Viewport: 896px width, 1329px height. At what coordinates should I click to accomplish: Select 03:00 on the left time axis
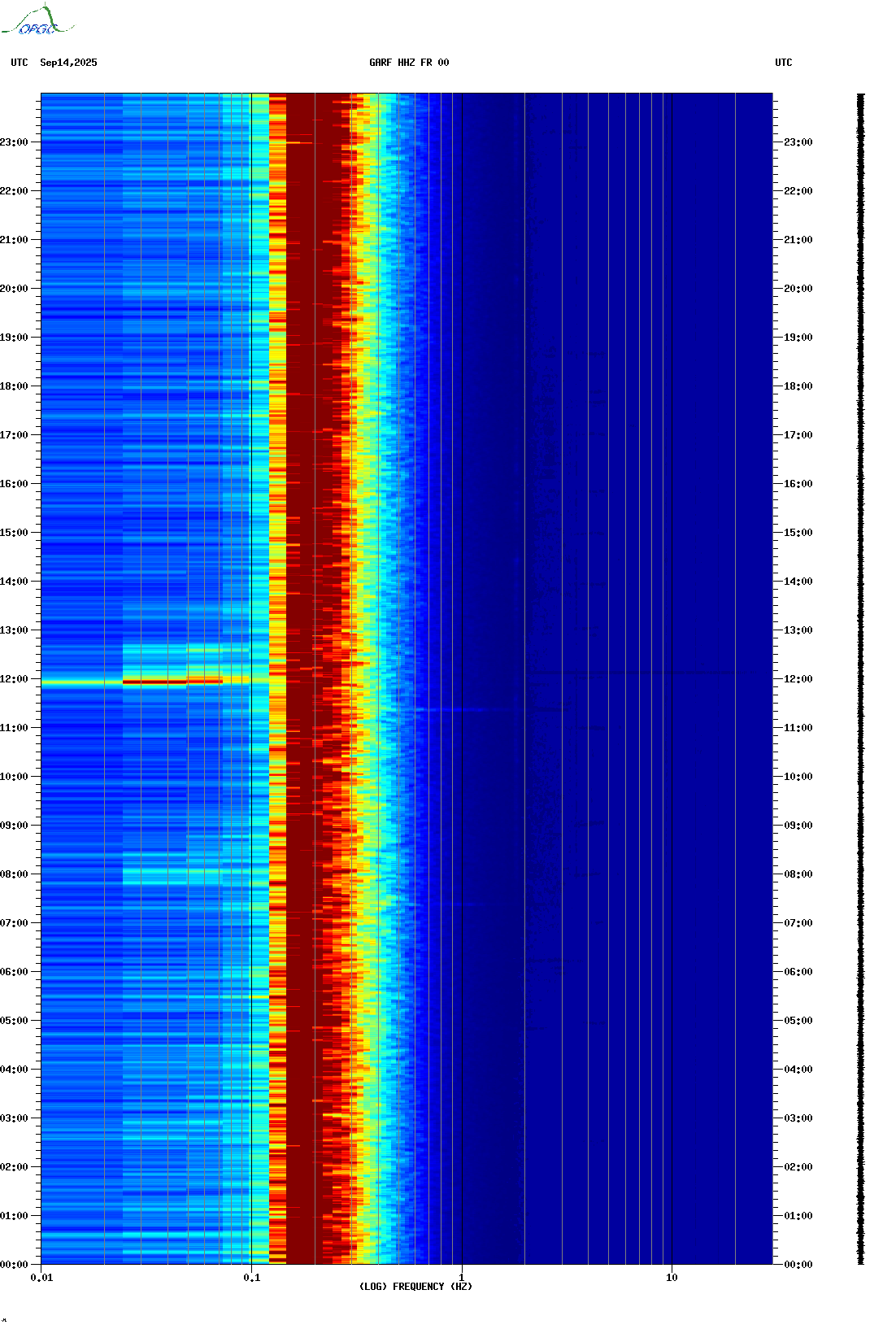tap(14, 1118)
